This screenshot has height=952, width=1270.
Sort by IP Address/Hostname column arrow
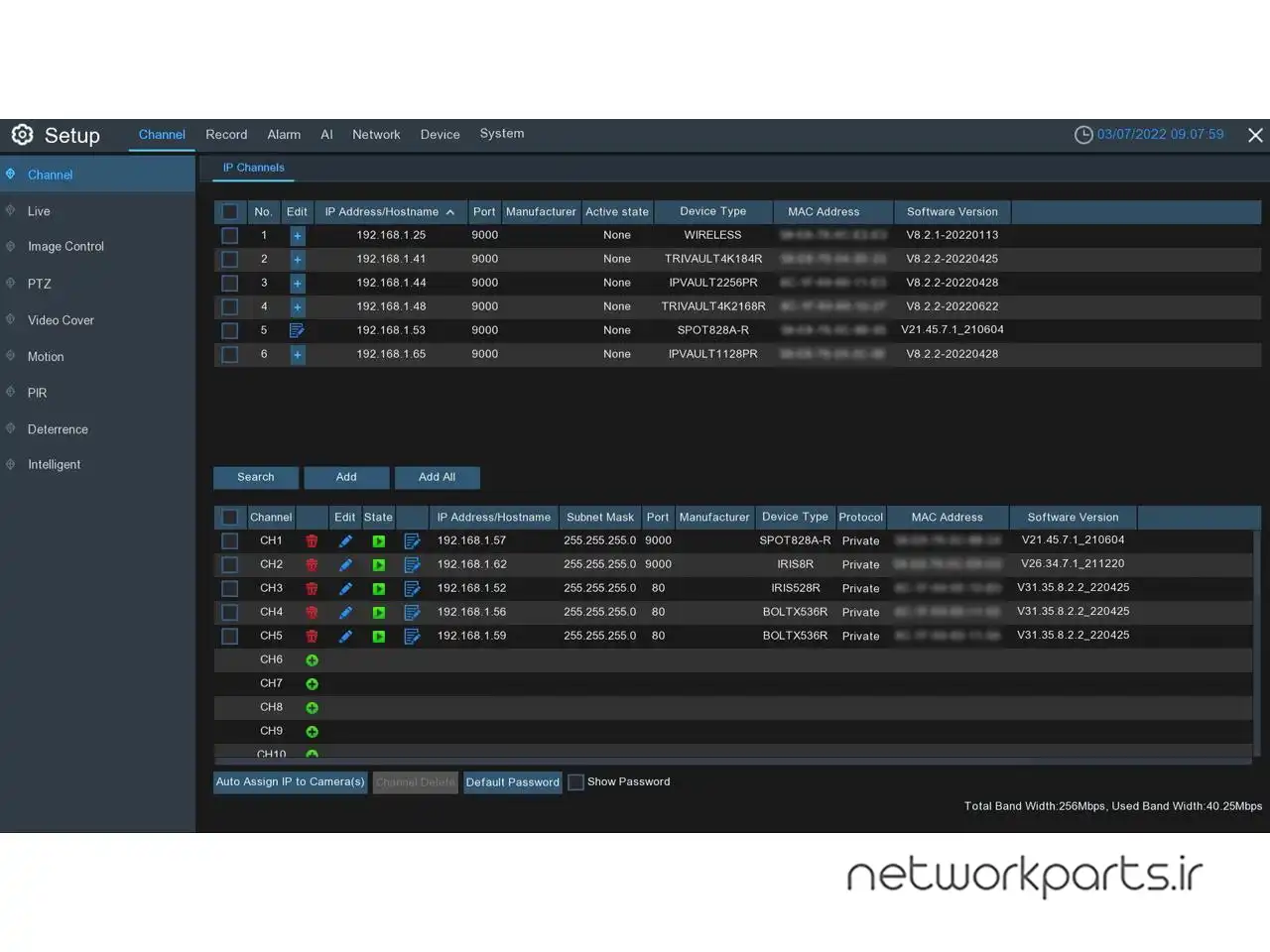point(450,212)
